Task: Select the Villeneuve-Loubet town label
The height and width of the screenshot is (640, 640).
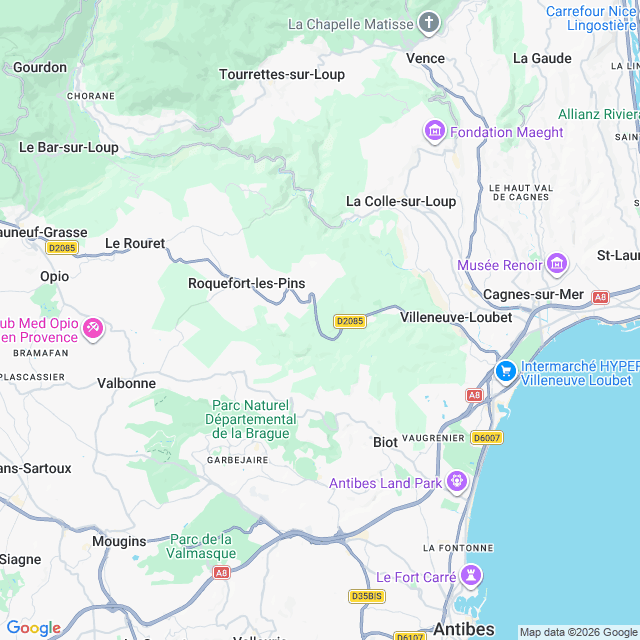Action: tap(456, 317)
